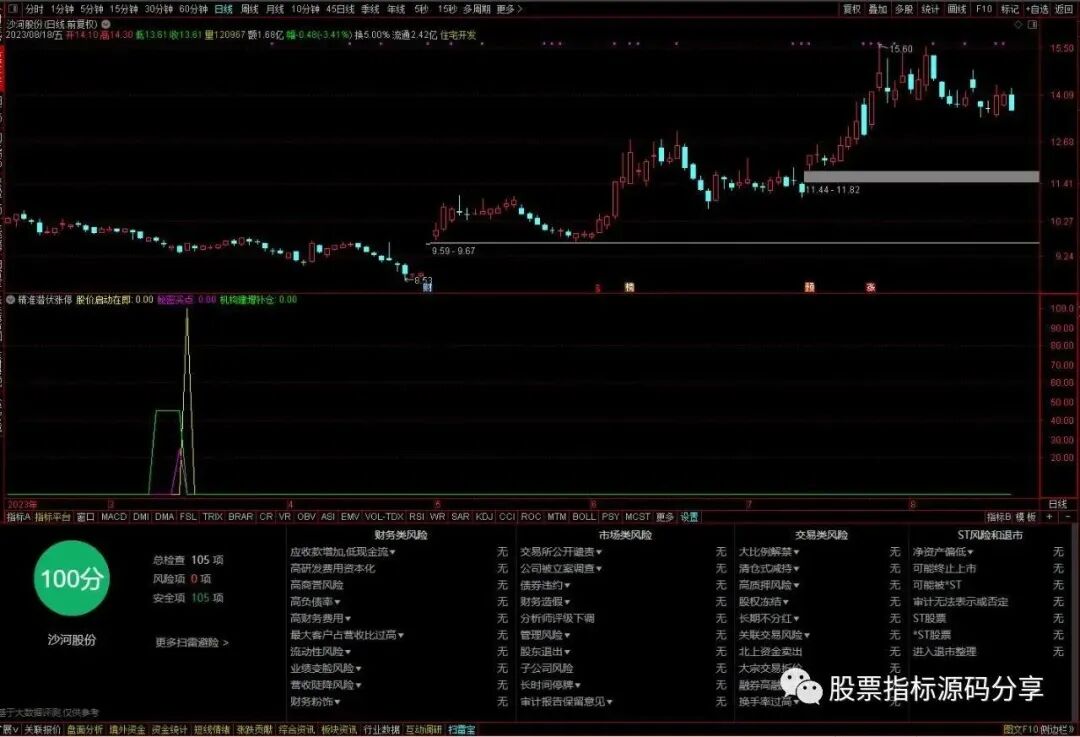Select the KDJ indicator

click(484, 517)
